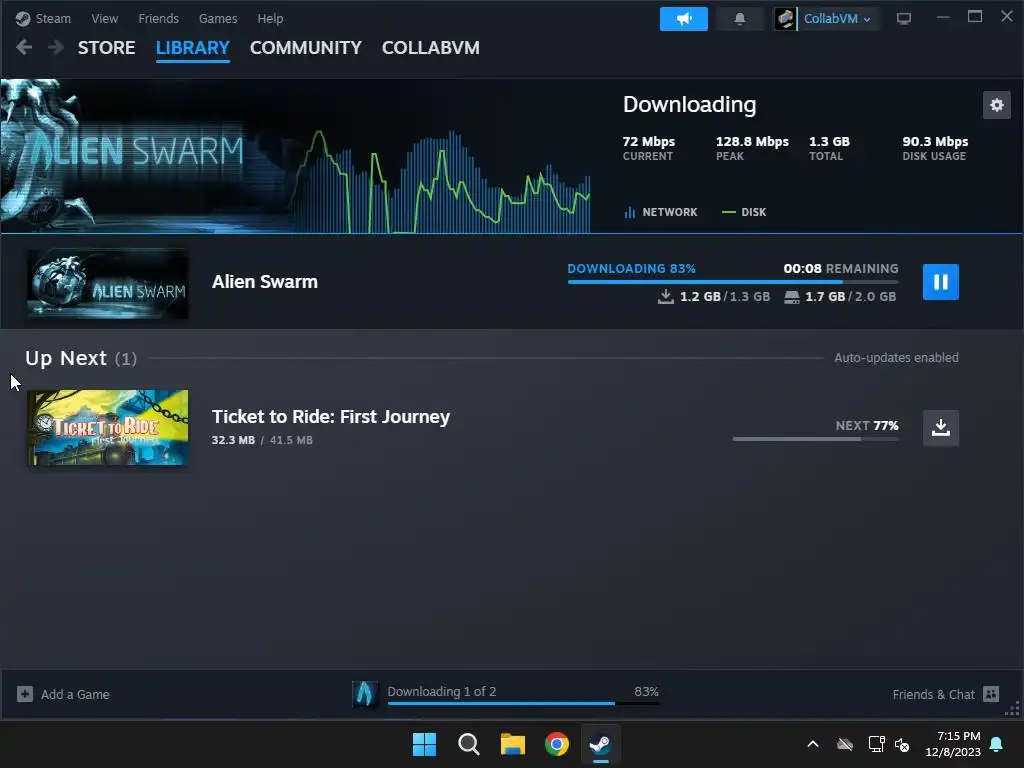
Task: Open the COLLABVM profile tab
Action: (x=430, y=48)
